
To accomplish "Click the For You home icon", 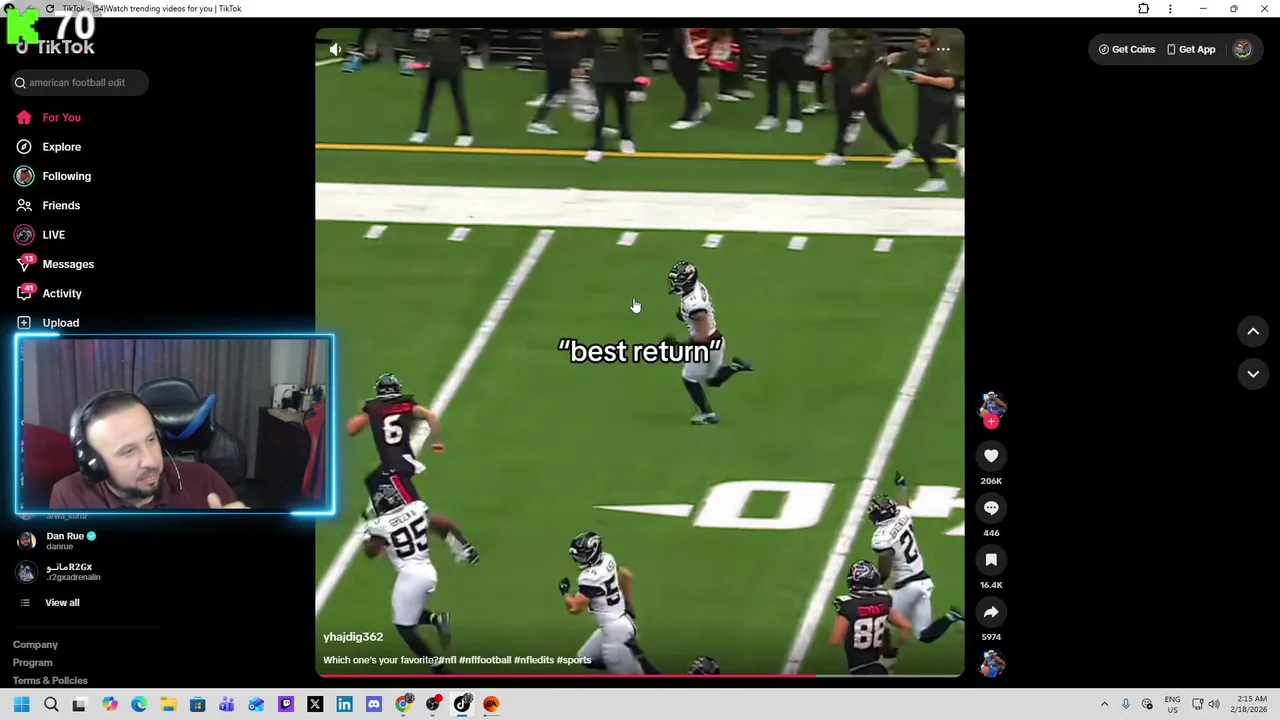I will click(24, 117).
